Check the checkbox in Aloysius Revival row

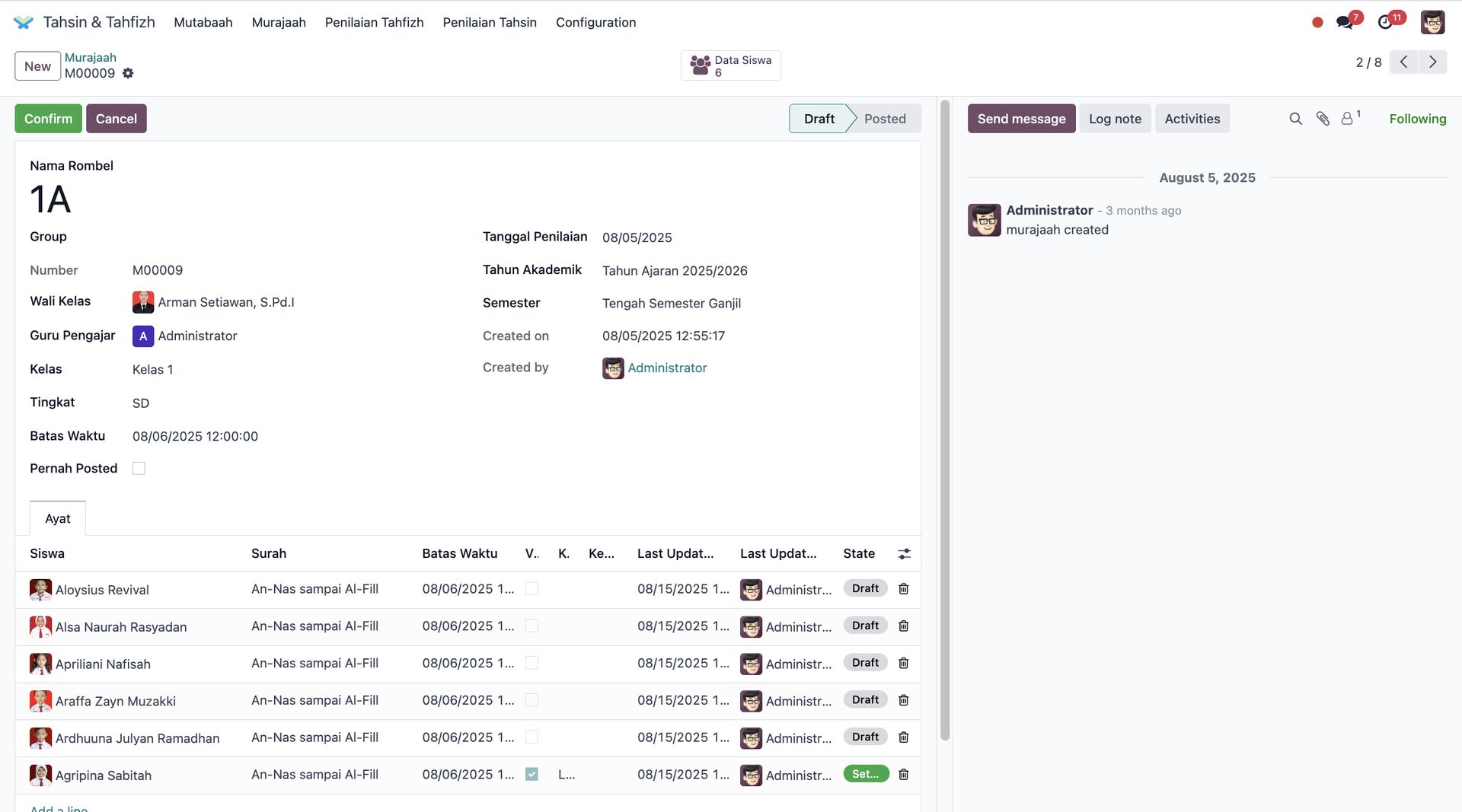coord(531,589)
